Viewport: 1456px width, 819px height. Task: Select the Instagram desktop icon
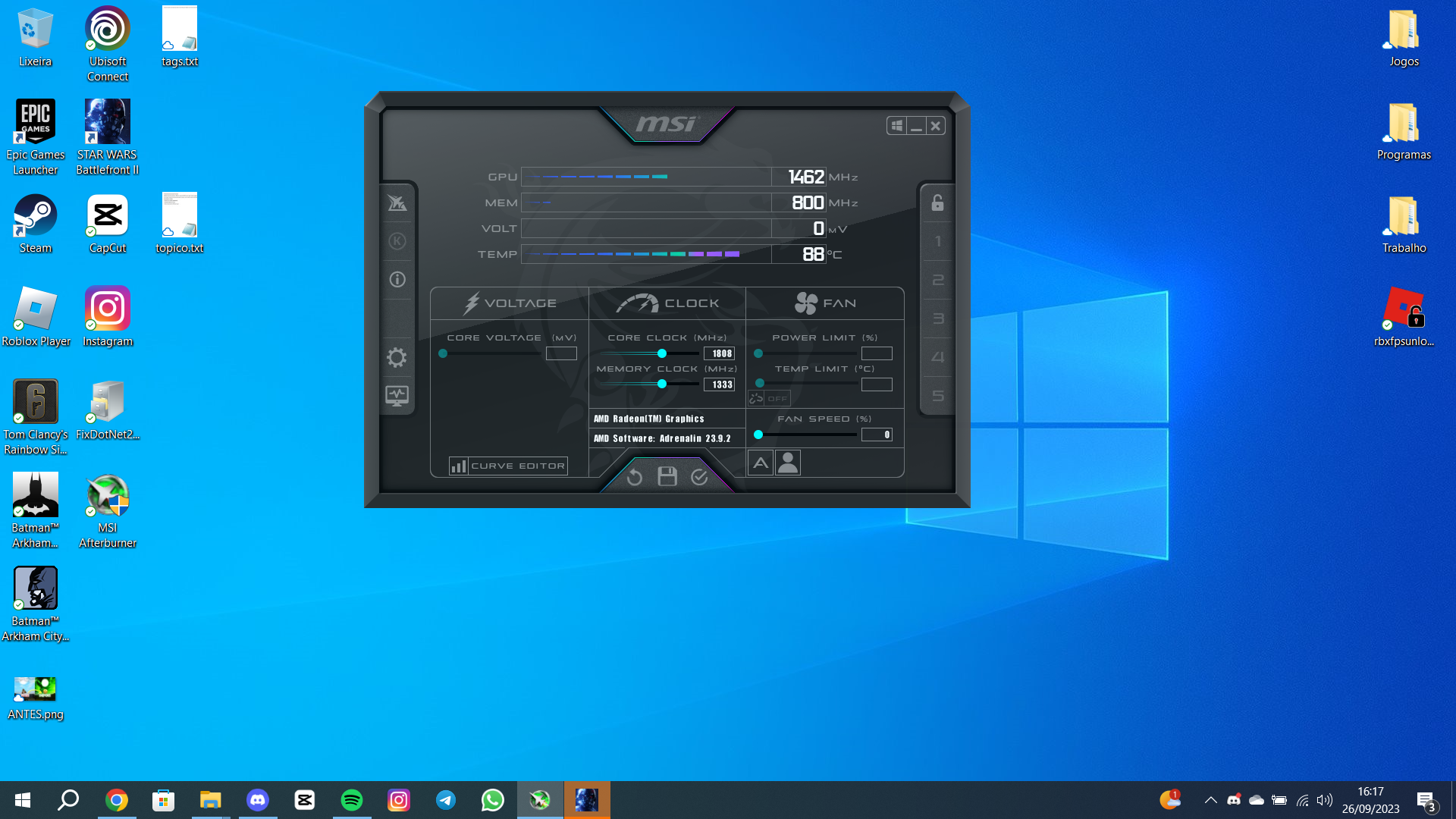coord(108,317)
